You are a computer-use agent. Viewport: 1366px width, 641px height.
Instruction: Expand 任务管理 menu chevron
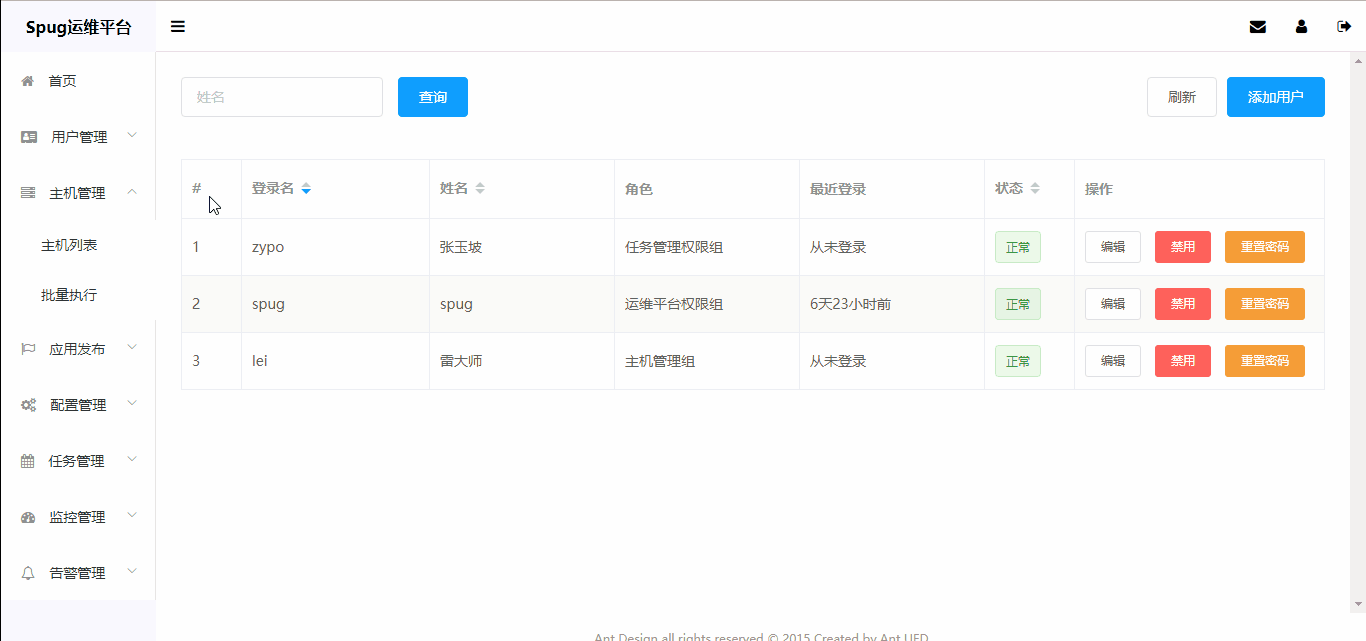(x=132, y=459)
